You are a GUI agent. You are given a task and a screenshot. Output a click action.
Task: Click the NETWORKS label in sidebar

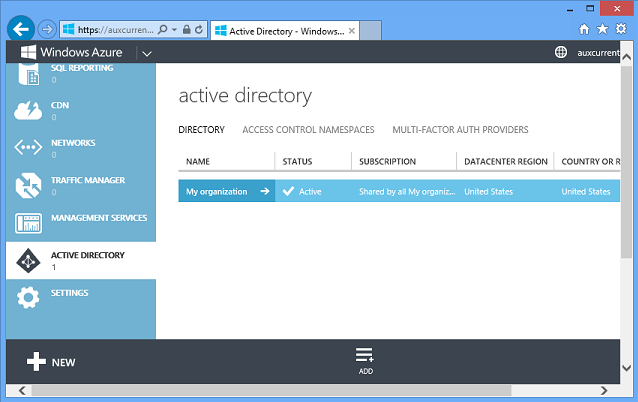(x=73, y=143)
